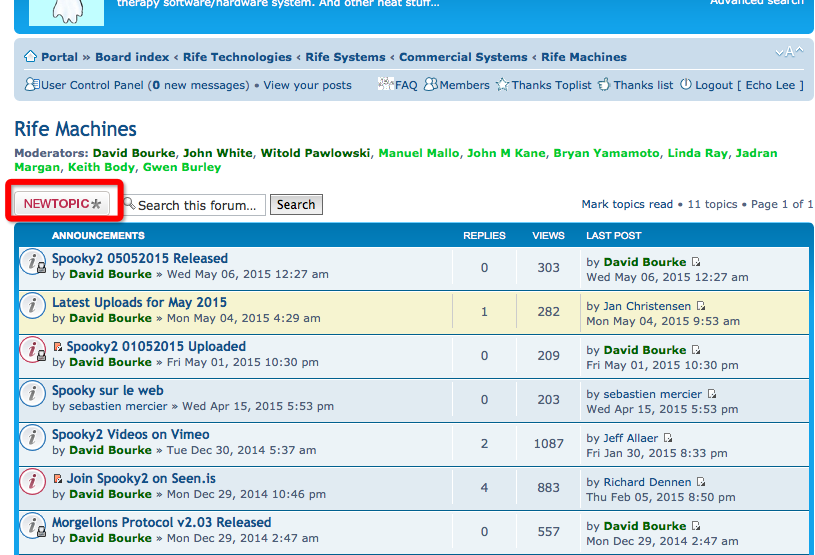
Task: Open moderator Gwen Burley profile
Action: click(x=181, y=167)
